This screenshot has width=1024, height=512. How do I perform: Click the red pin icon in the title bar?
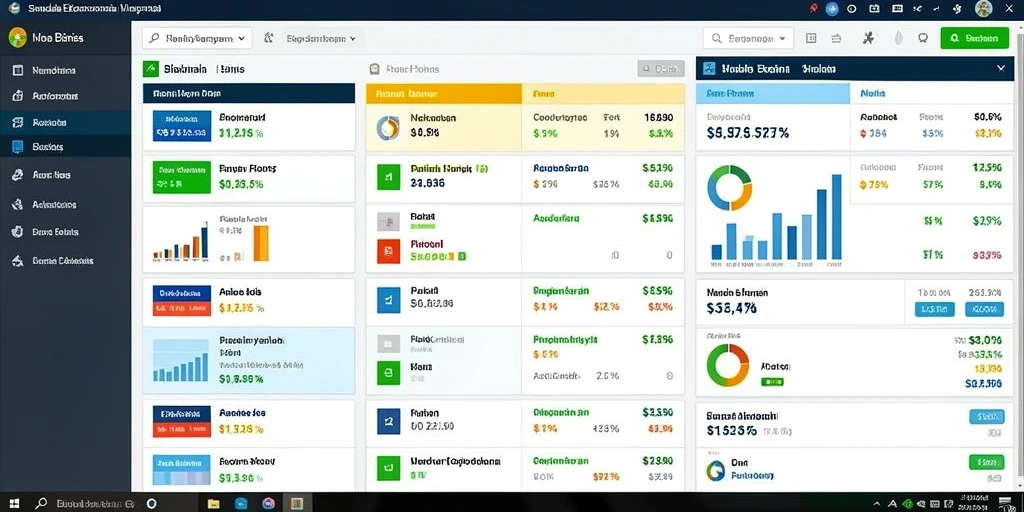[814, 8]
